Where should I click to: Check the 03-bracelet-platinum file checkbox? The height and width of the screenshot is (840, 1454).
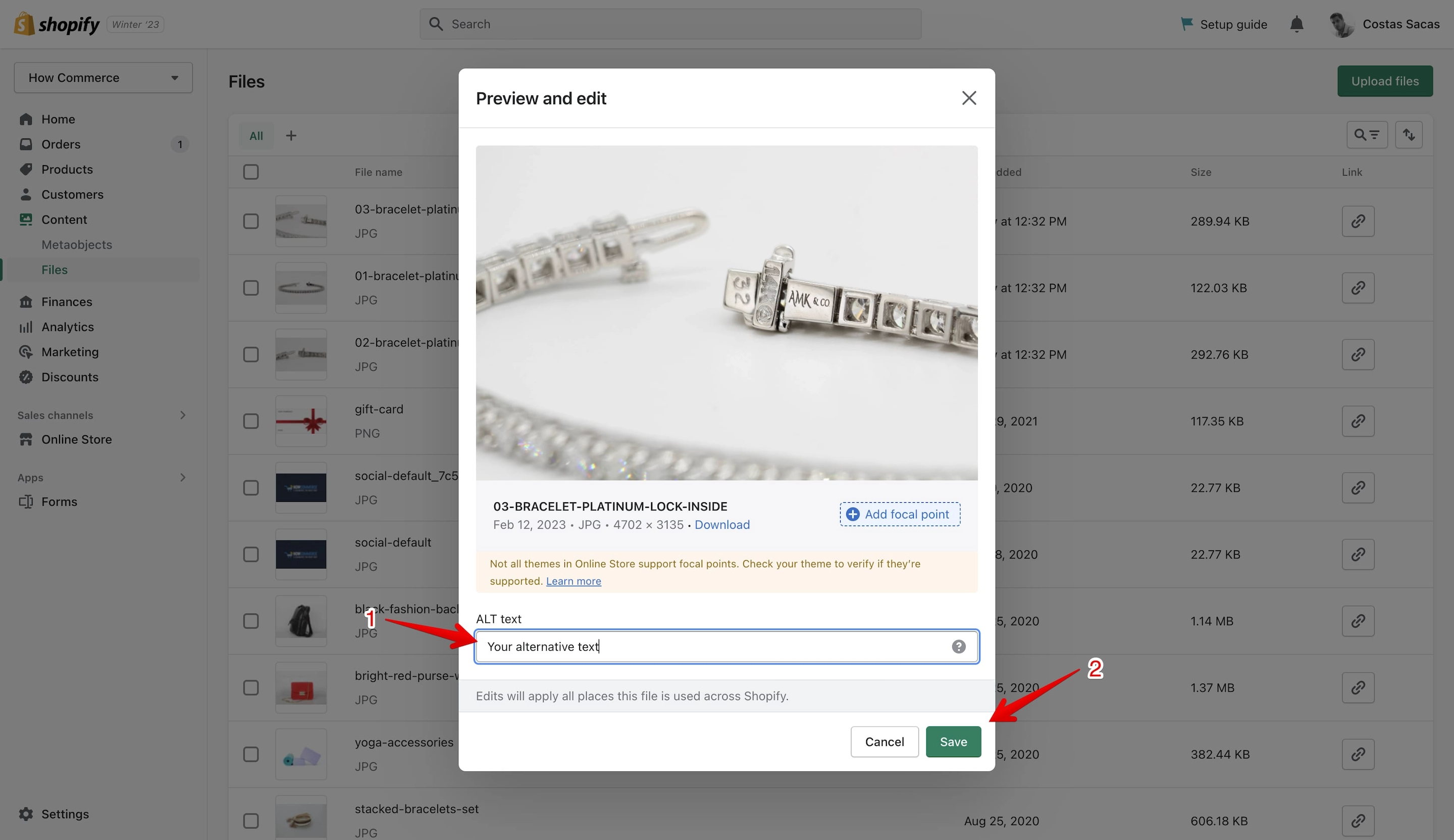[x=251, y=221]
